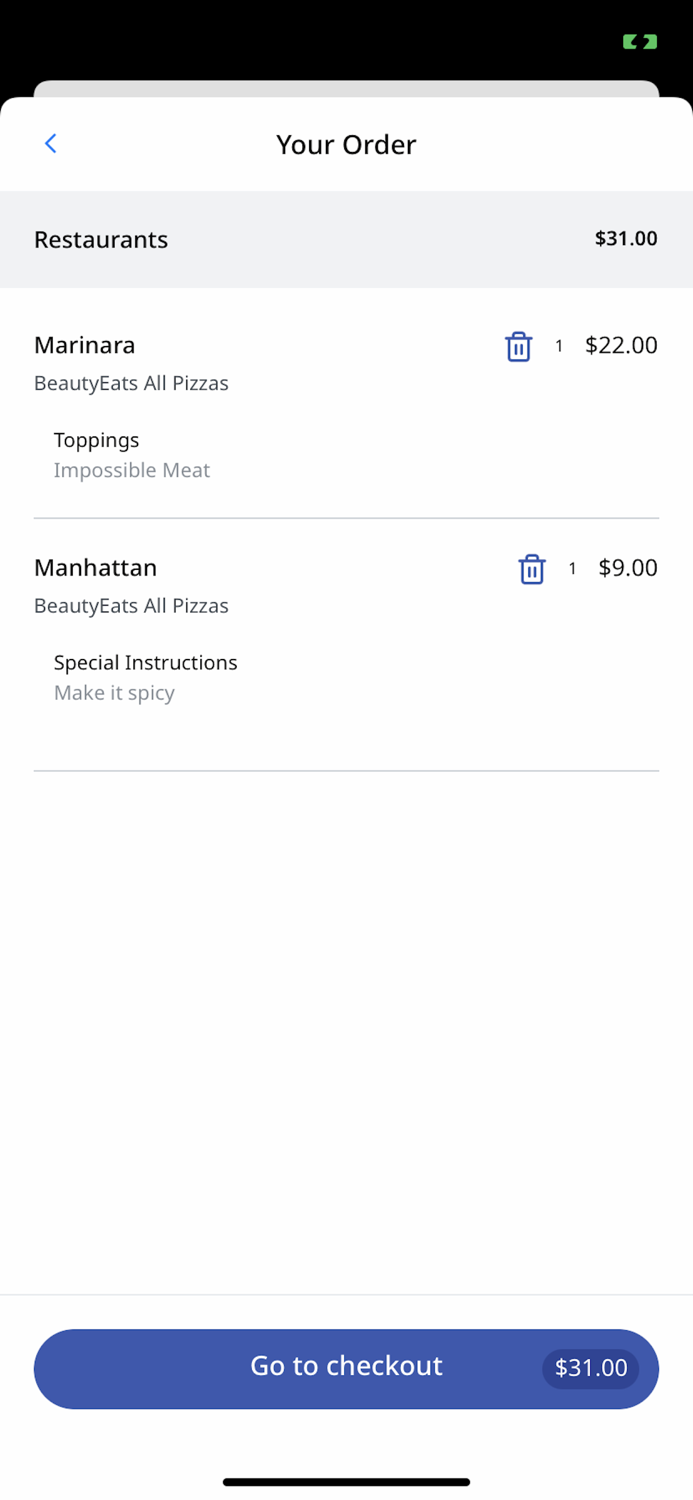Tap the quantity 1 beside Marinara
Screen dimensions: 693x1500
[x=559, y=346]
